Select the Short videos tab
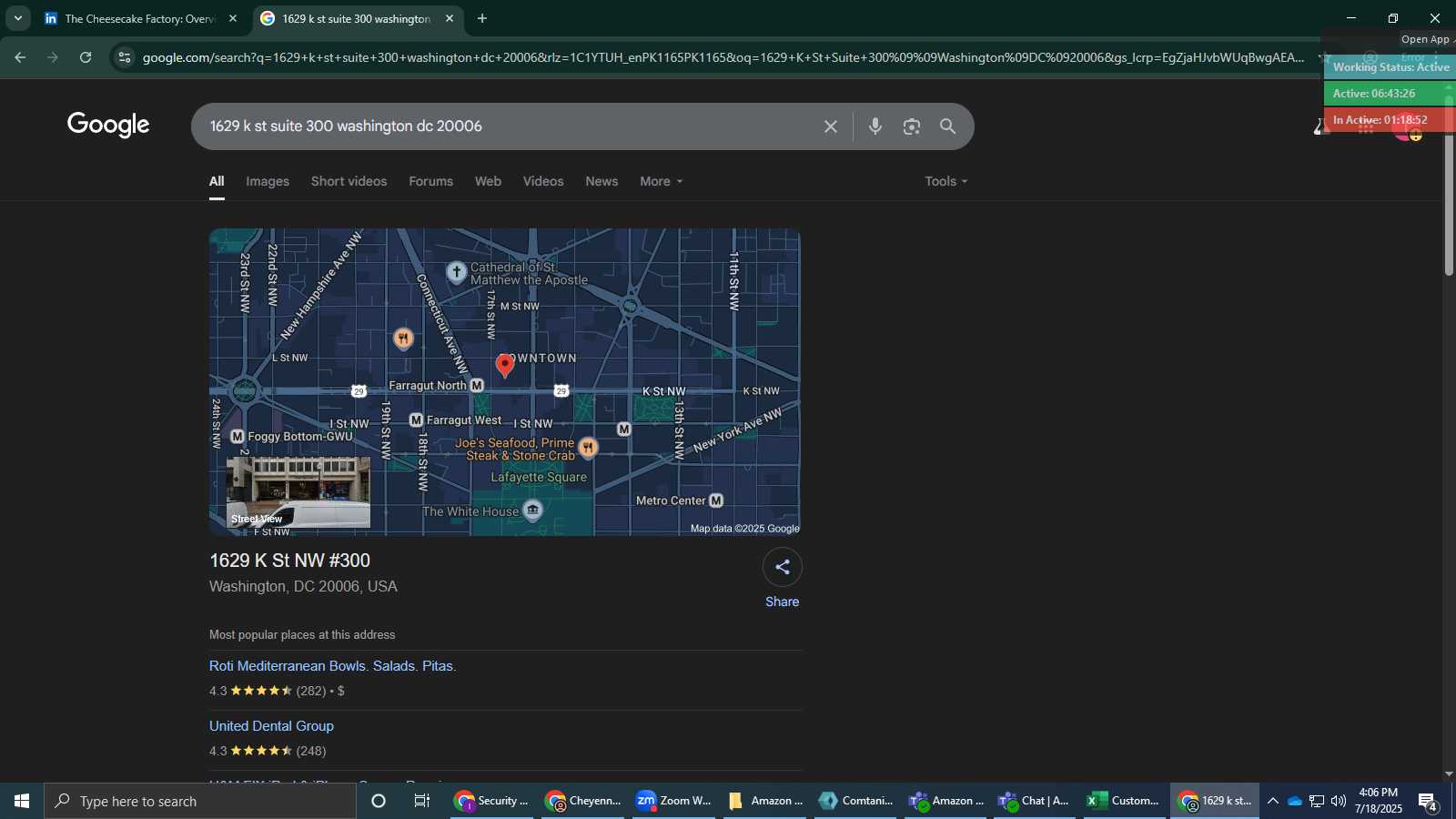The height and width of the screenshot is (819, 1456). tap(349, 181)
